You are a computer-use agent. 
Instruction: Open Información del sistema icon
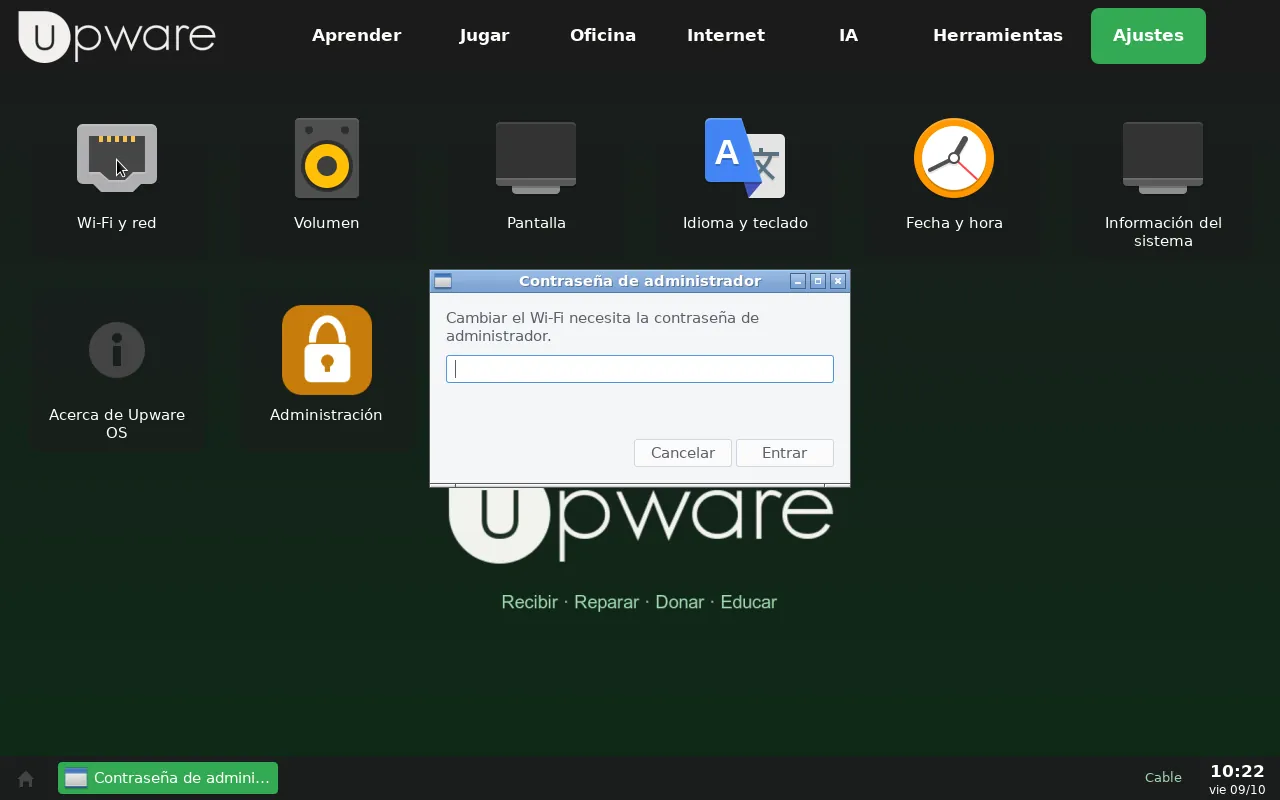1163,158
